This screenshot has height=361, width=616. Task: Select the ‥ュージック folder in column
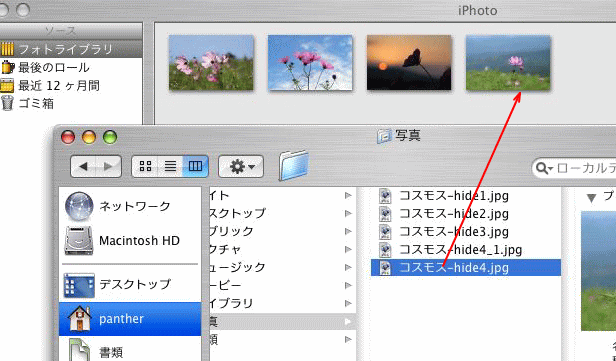pos(282,268)
